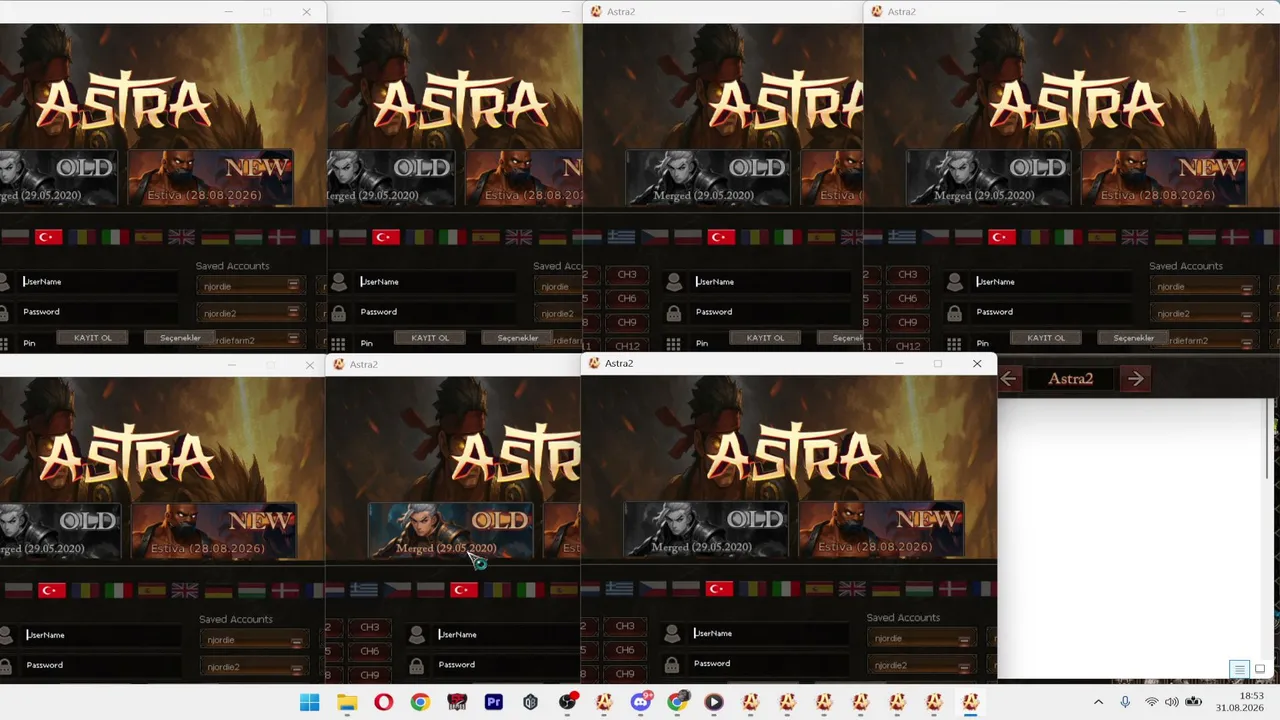This screenshot has height=720, width=1280.
Task: Open the taskbar clock showing 18:53
Action: (x=1240, y=702)
